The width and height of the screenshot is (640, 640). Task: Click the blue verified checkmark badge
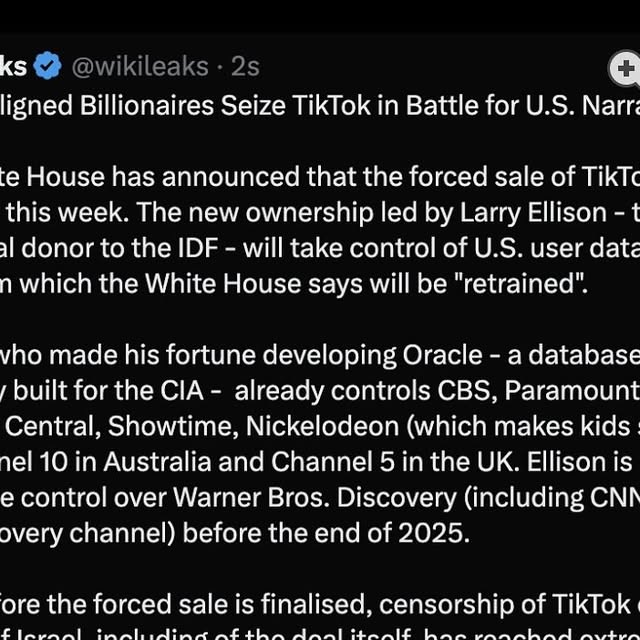(47, 67)
